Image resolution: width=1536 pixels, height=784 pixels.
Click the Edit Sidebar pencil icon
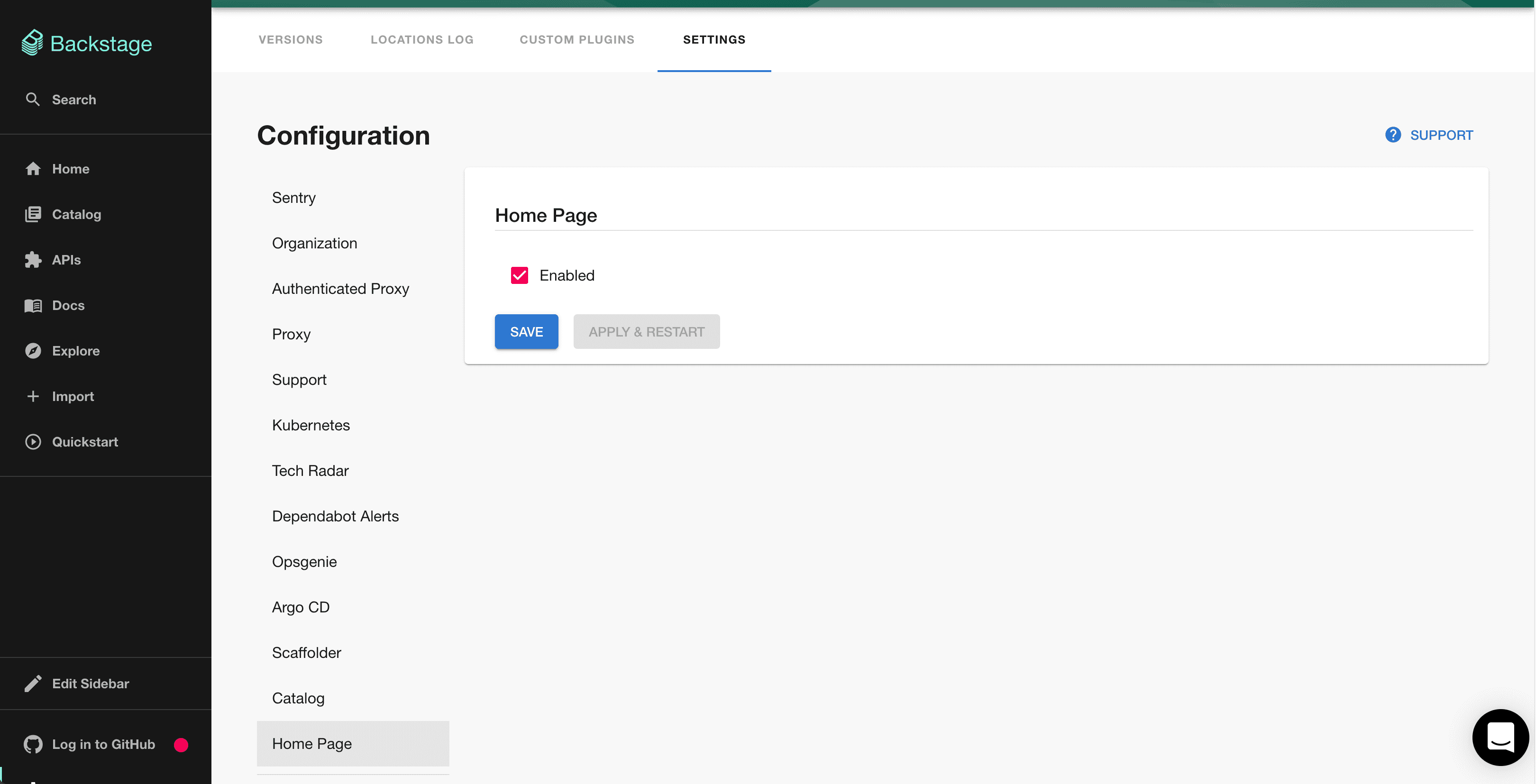(x=33, y=684)
